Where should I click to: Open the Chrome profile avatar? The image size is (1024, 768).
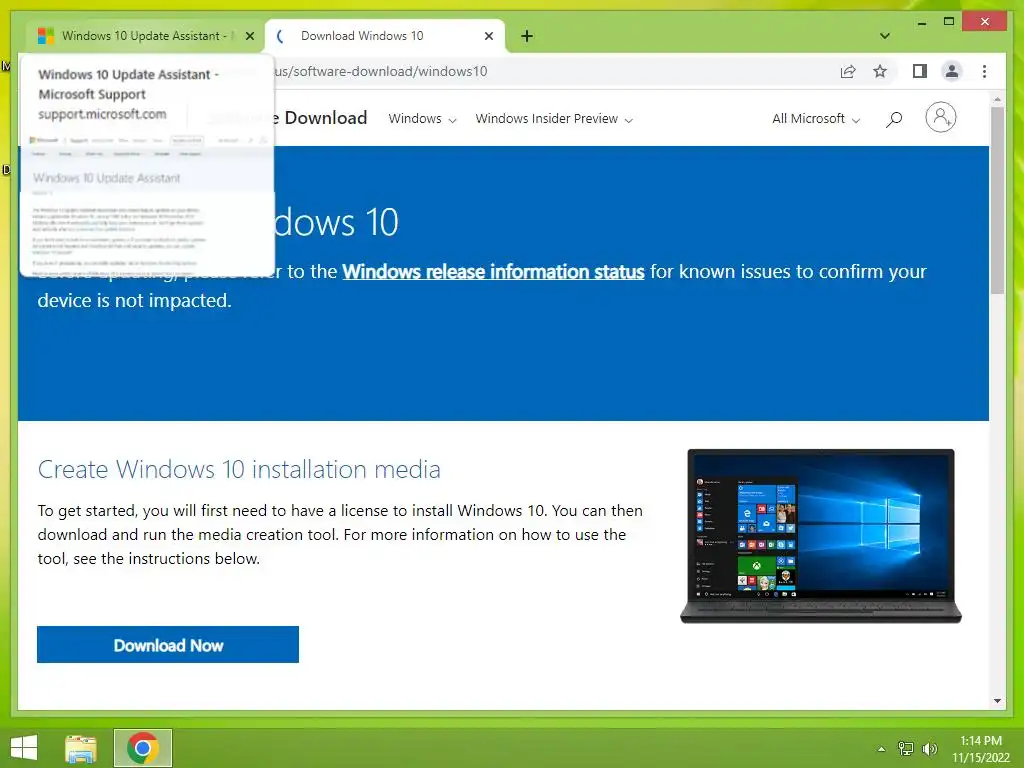coord(952,71)
